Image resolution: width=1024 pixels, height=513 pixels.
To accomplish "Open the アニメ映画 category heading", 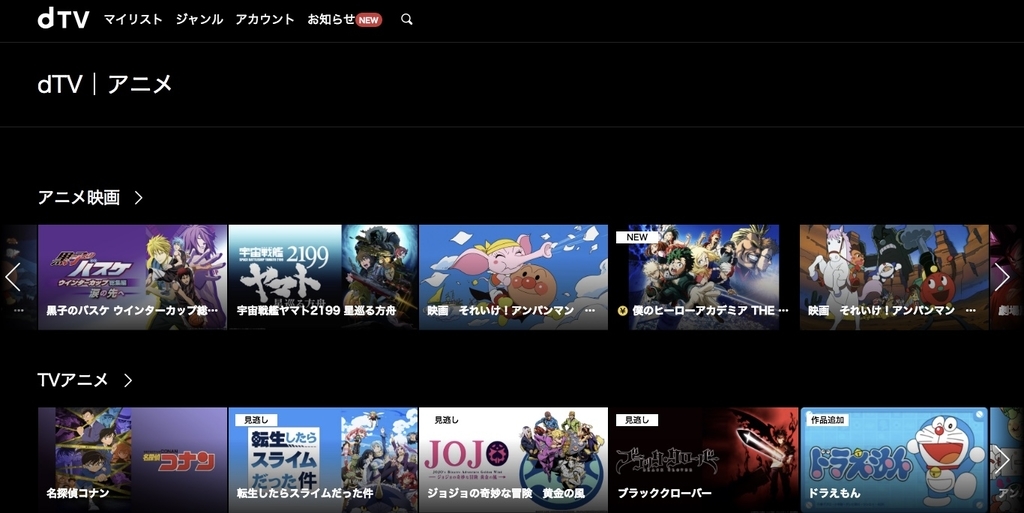I will click(79, 197).
